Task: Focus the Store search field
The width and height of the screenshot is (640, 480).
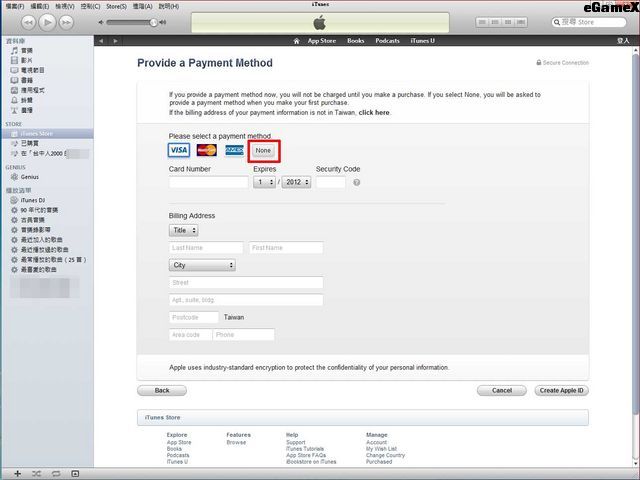Action: [x=589, y=22]
